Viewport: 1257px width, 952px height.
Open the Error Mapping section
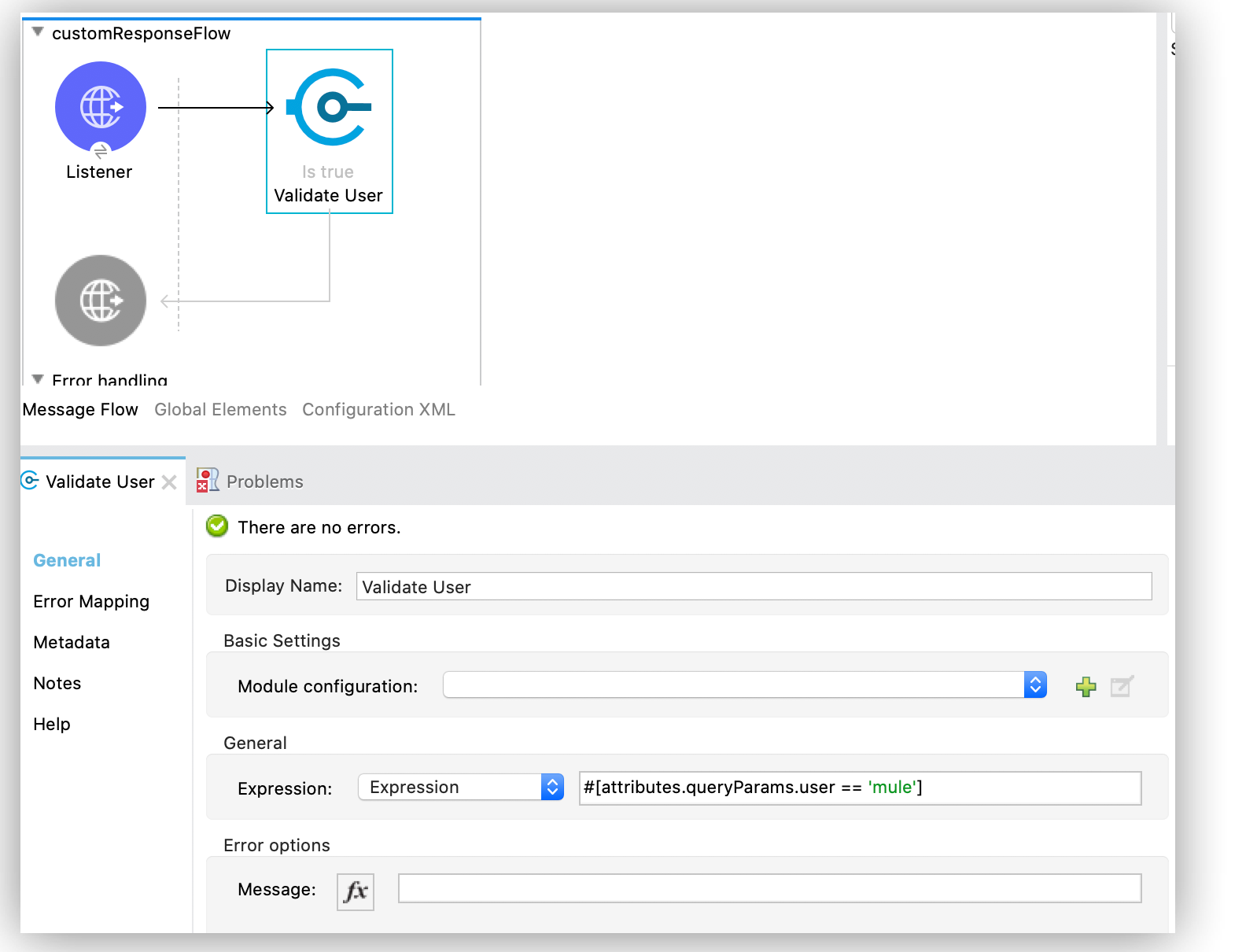click(x=91, y=602)
